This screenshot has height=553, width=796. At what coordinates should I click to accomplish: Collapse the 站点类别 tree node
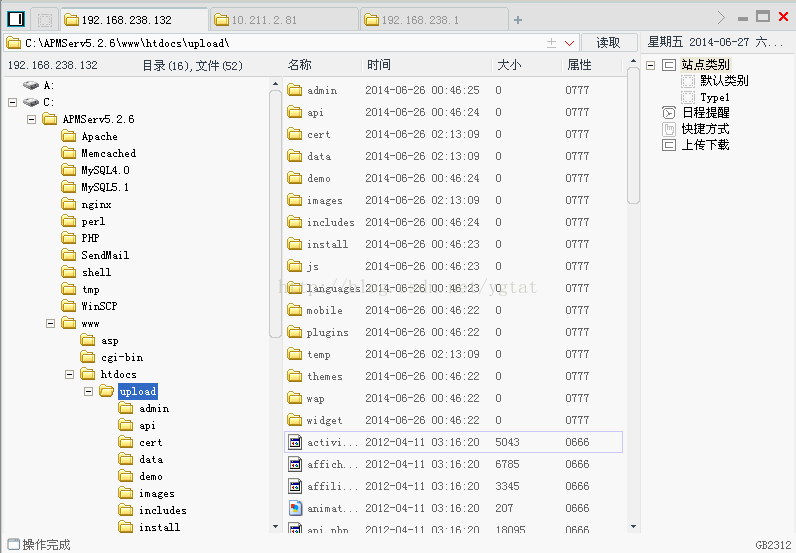650,65
